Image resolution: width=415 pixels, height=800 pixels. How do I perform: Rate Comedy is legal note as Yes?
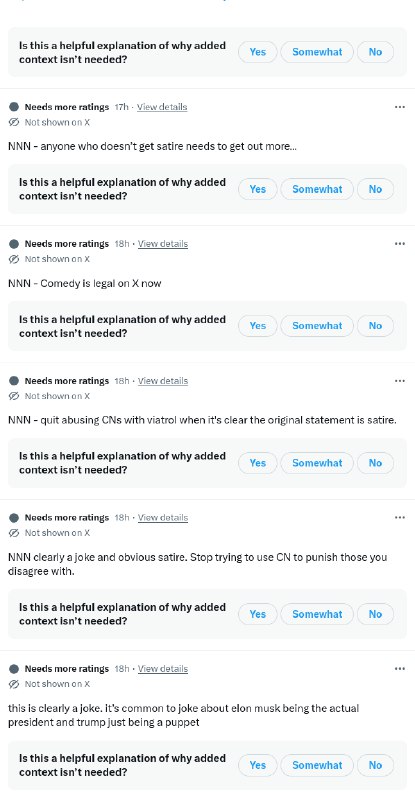point(258,326)
